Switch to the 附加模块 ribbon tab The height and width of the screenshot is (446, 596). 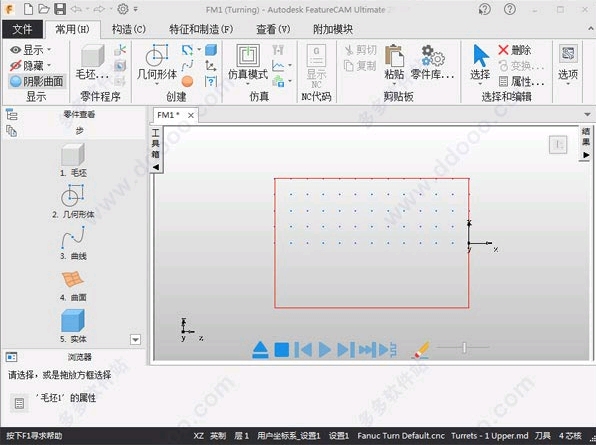[x=333, y=29]
